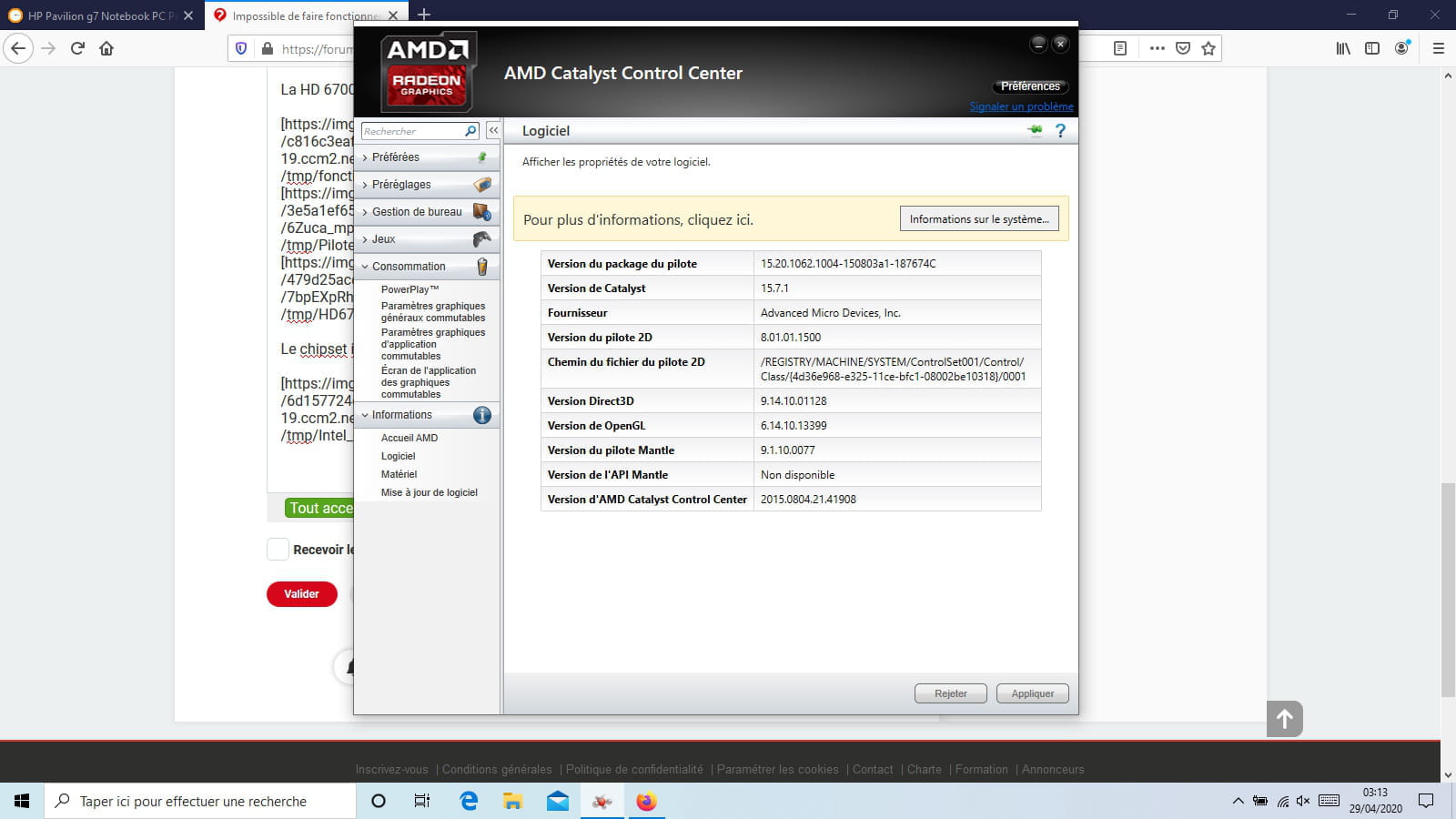Open Firefox page actions ellipsis

pyautogui.click(x=1158, y=48)
